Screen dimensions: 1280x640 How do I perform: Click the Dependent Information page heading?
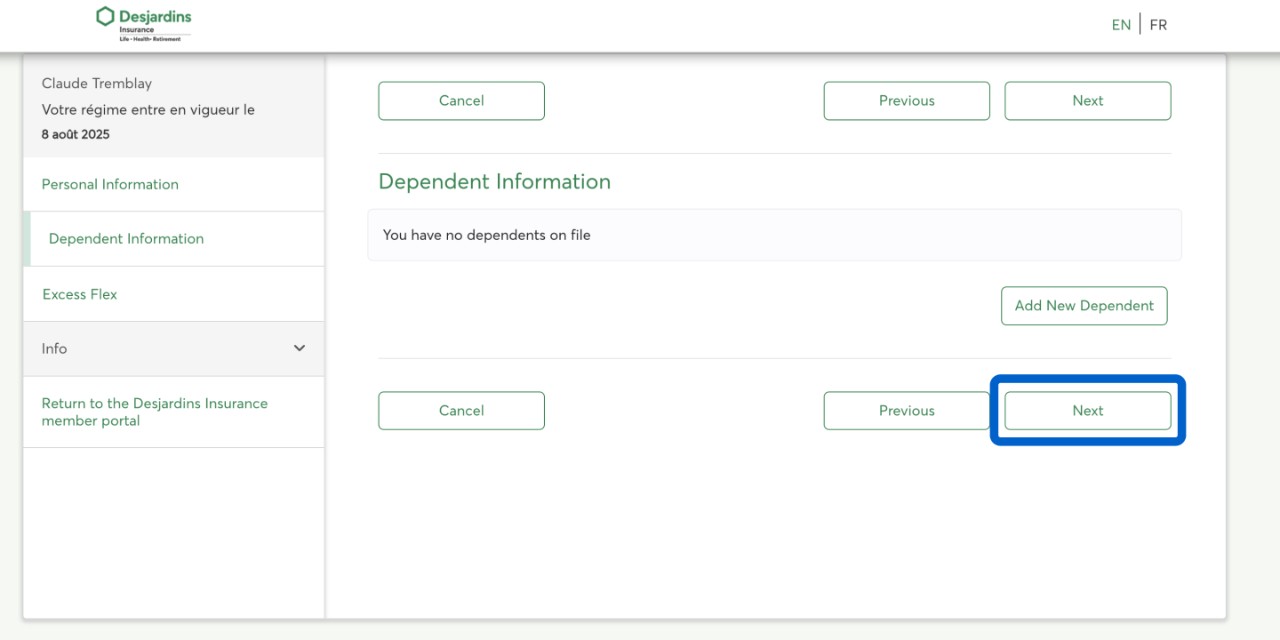click(494, 182)
